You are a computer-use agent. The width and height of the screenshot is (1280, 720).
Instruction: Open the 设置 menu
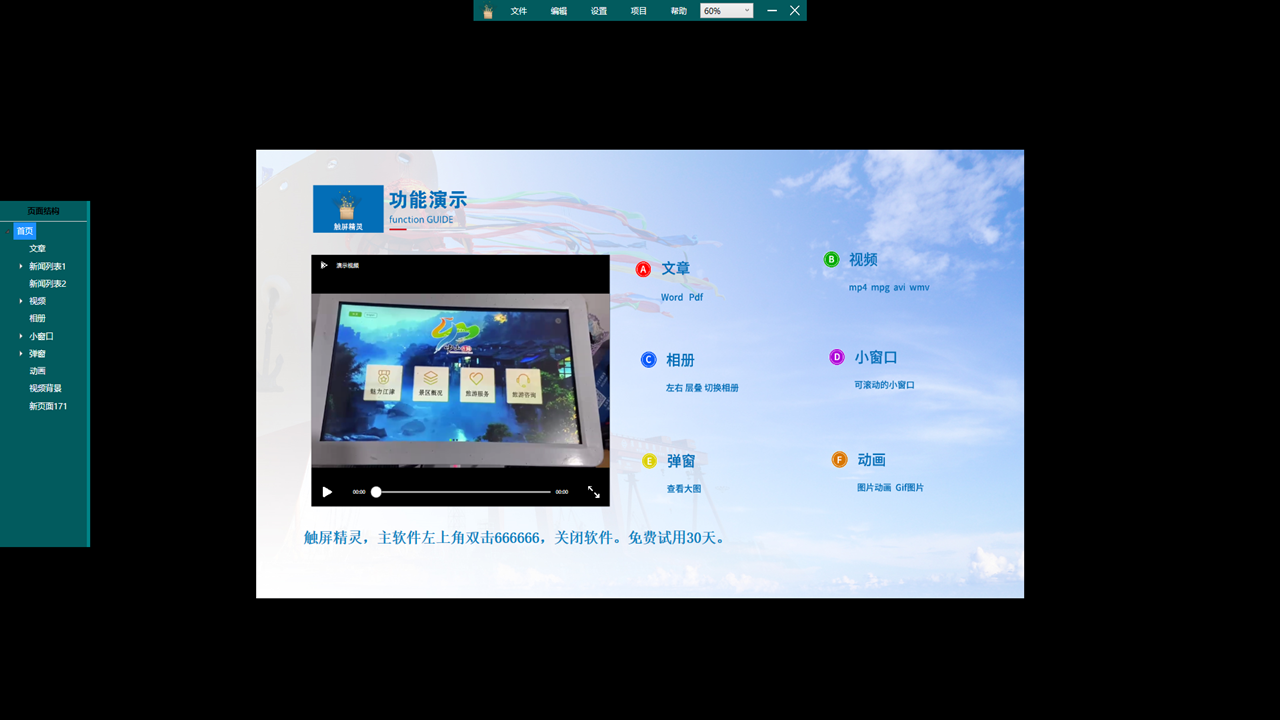coord(598,11)
